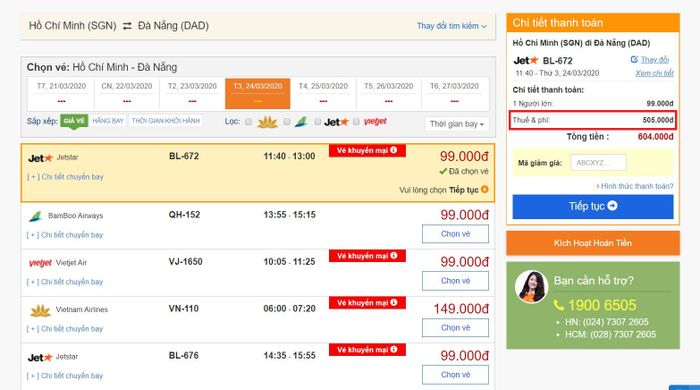The height and width of the screenshot is (390, 700).
Task: Toggle the Bamboo Airways filter checkbox
Action: [x=287, y=121]
